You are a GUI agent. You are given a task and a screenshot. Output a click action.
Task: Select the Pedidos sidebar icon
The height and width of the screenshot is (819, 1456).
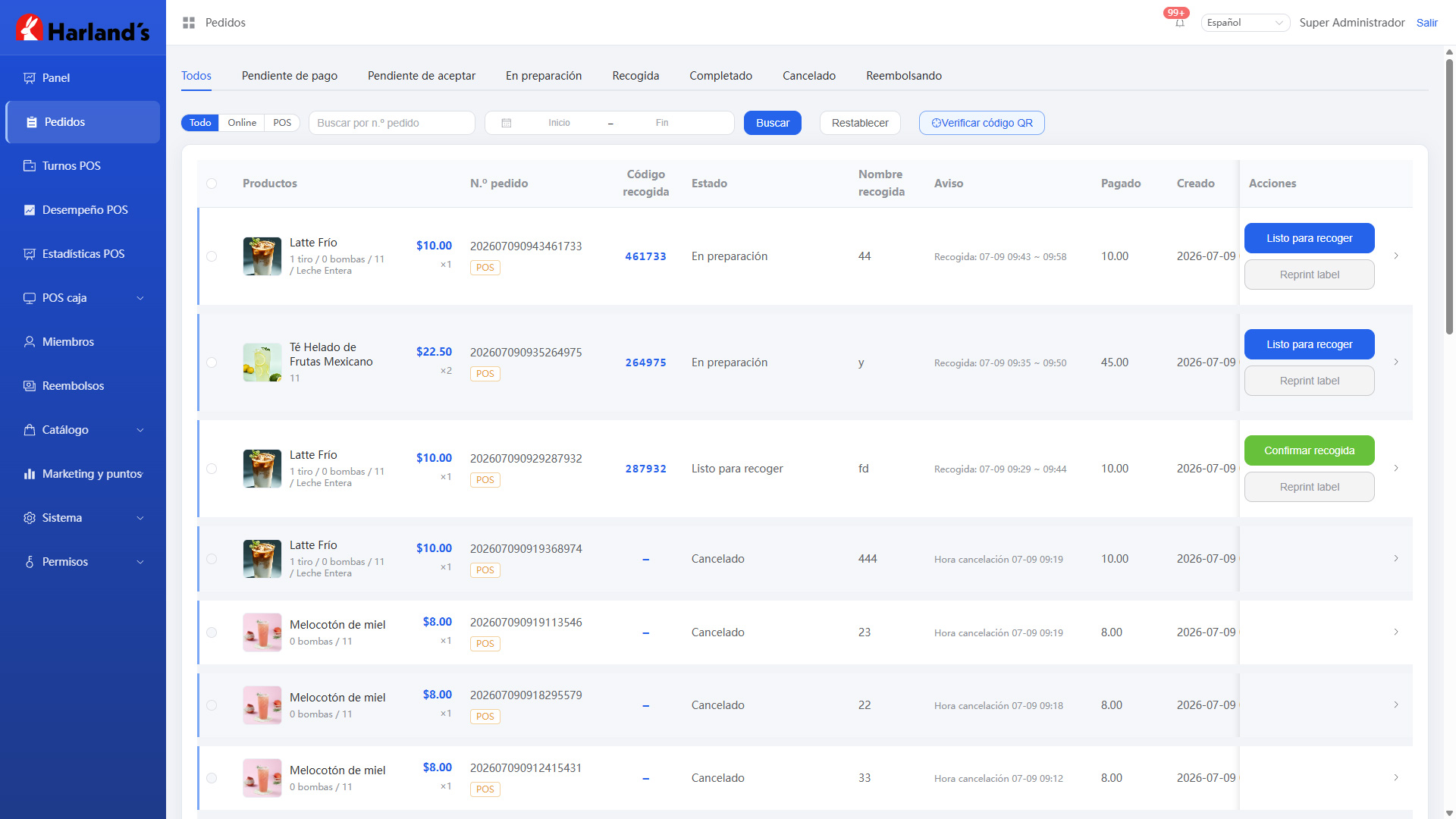point(32,122)
